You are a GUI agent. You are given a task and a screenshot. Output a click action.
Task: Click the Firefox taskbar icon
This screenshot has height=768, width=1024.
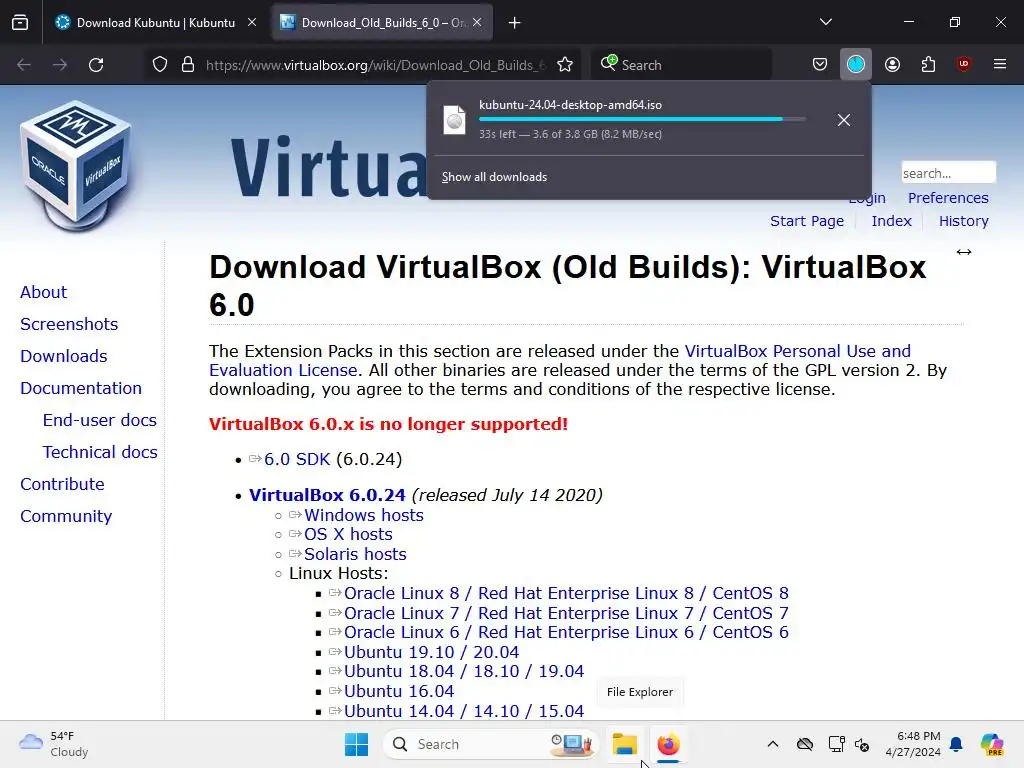coord(669,744)
